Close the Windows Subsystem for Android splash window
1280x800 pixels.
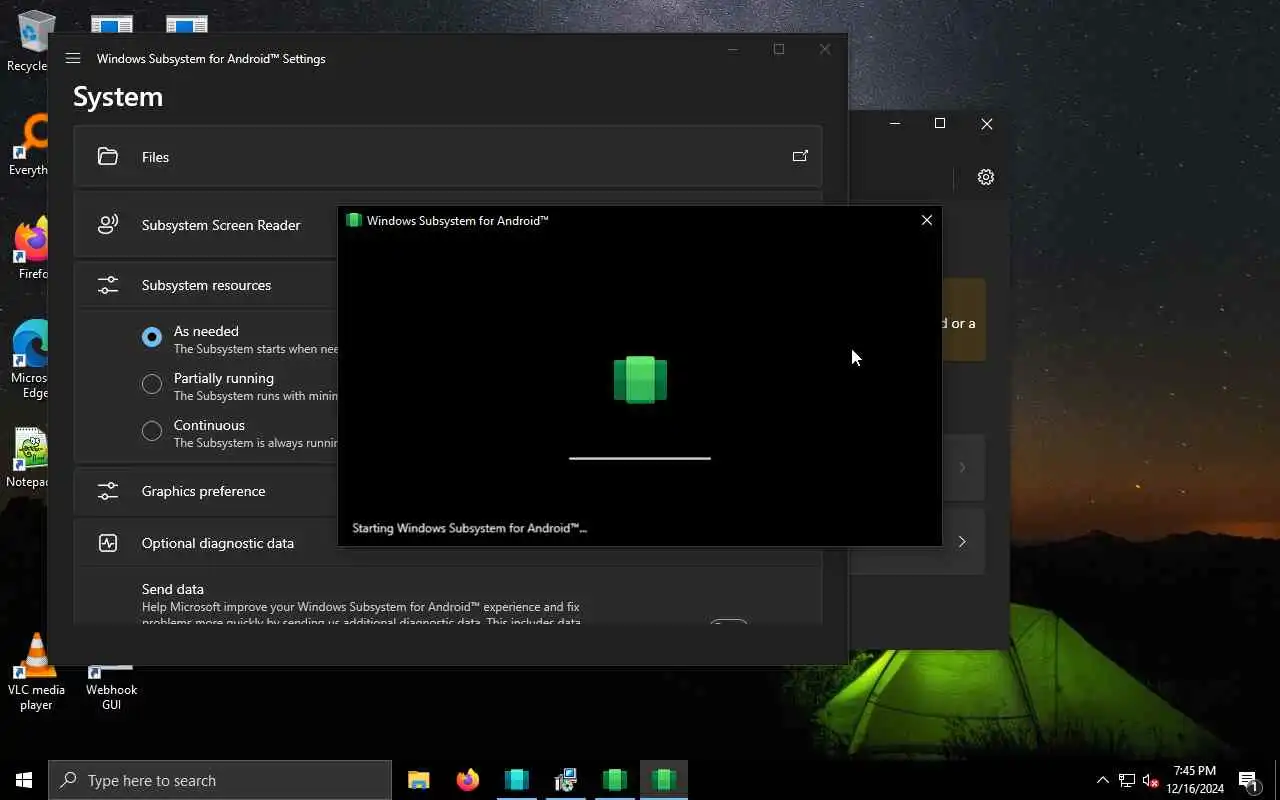click(x=927, y=220)
